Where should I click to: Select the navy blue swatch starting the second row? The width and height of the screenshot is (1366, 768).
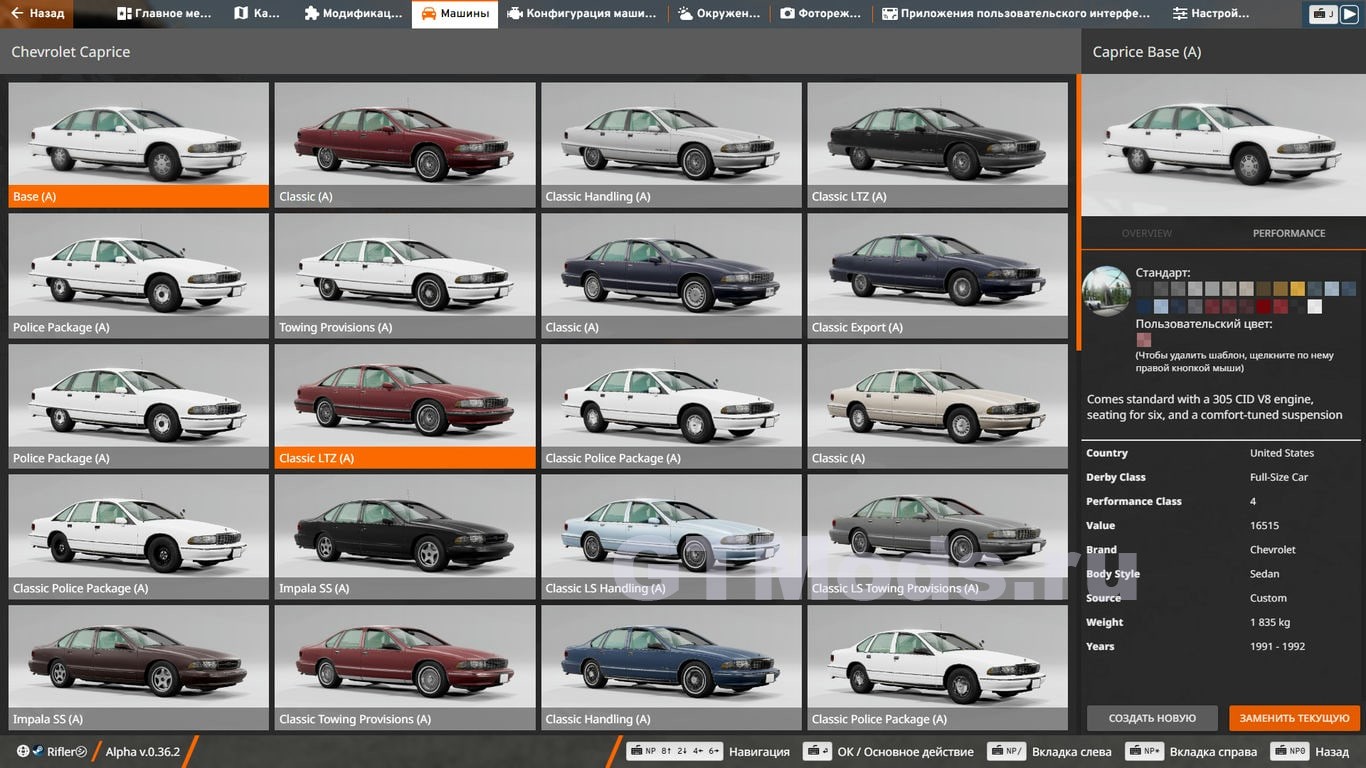[1144, 306]
